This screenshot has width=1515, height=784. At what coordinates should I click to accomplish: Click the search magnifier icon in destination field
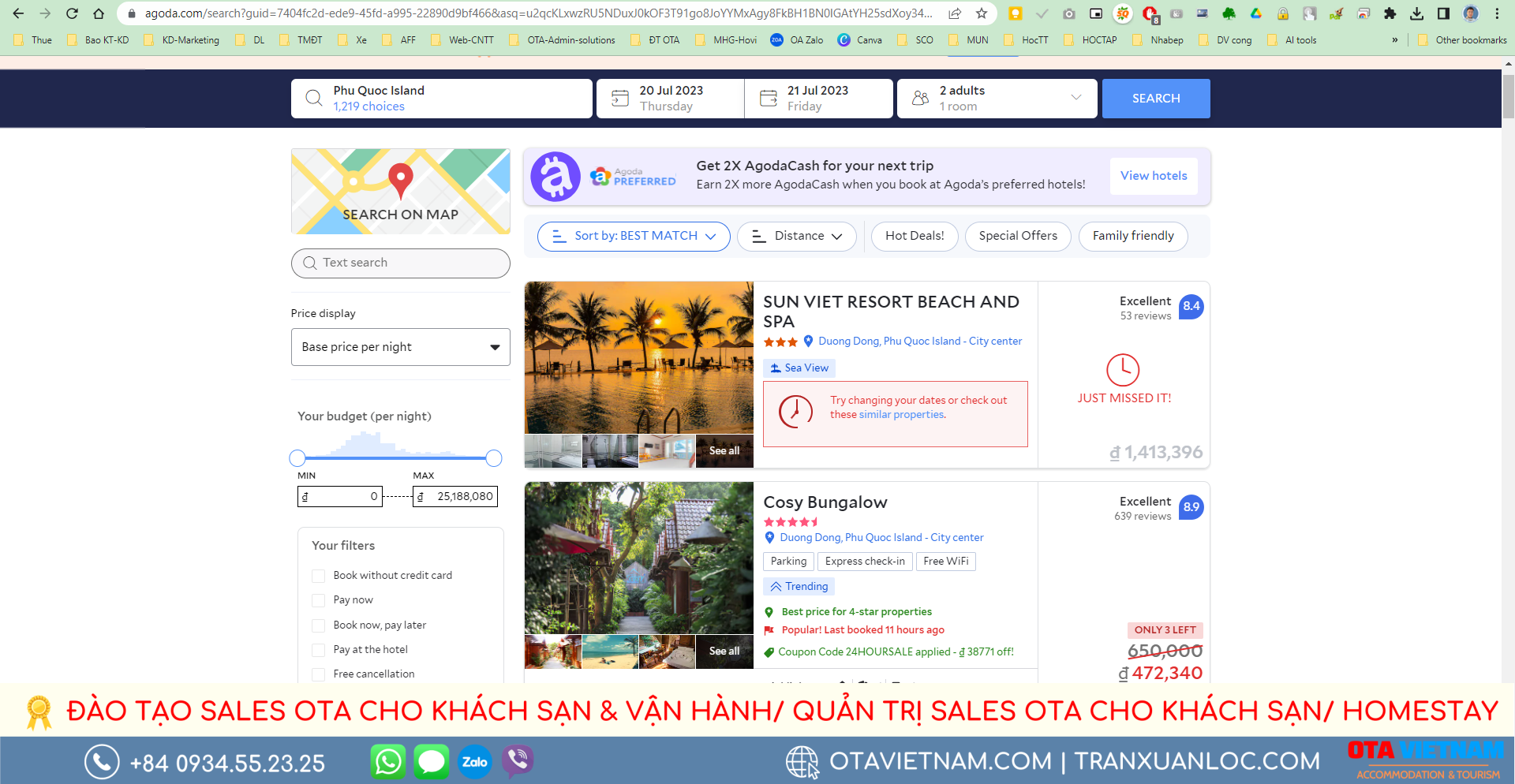point(313,97)
